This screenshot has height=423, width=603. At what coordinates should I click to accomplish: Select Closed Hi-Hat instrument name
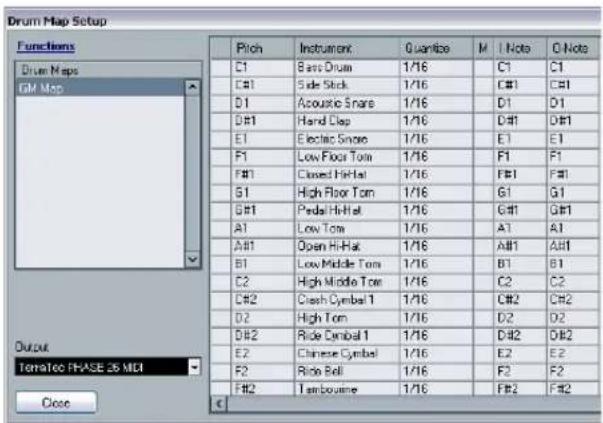tap(331, 175)
